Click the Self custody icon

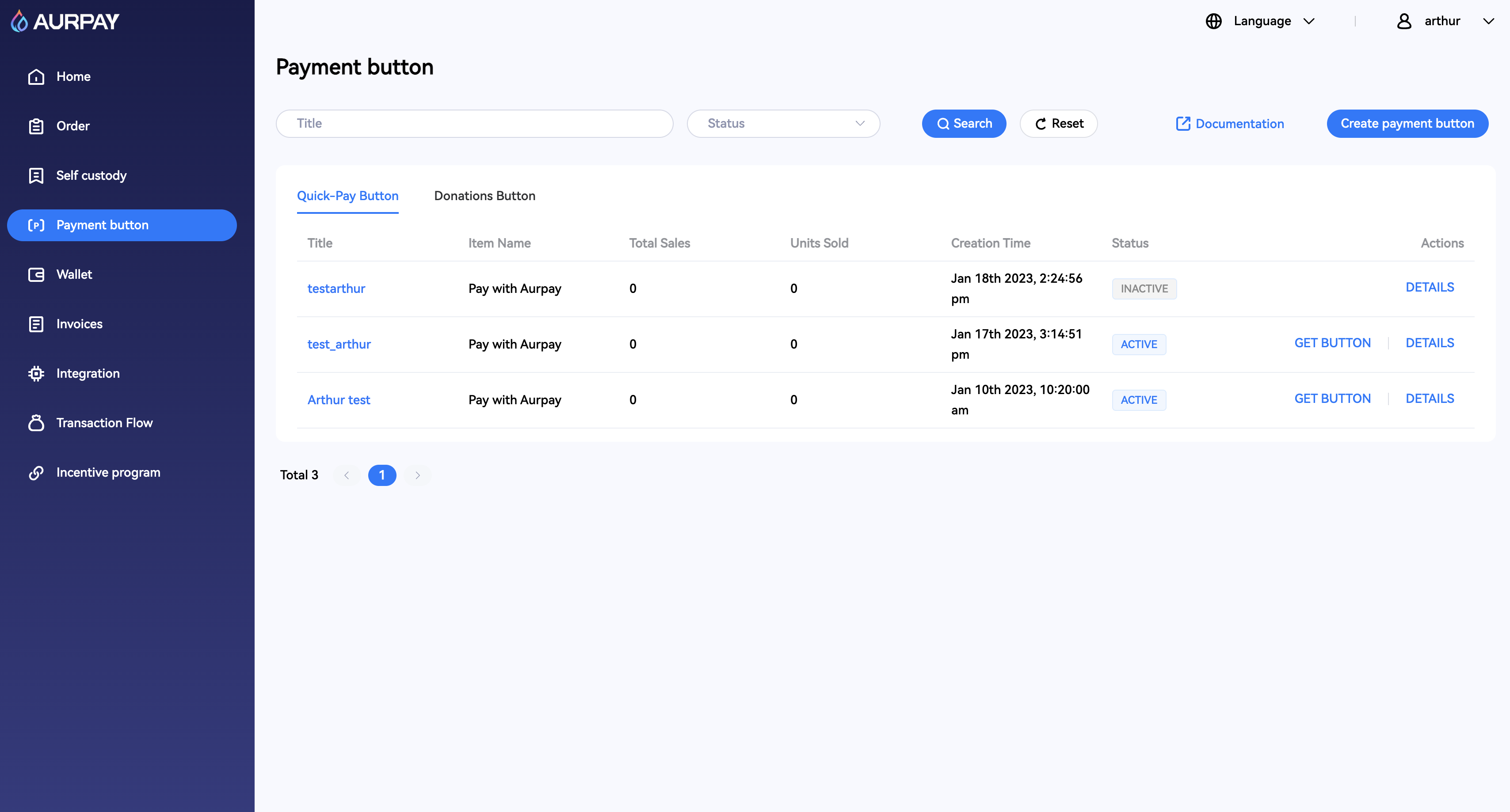(x=36, y=176)
